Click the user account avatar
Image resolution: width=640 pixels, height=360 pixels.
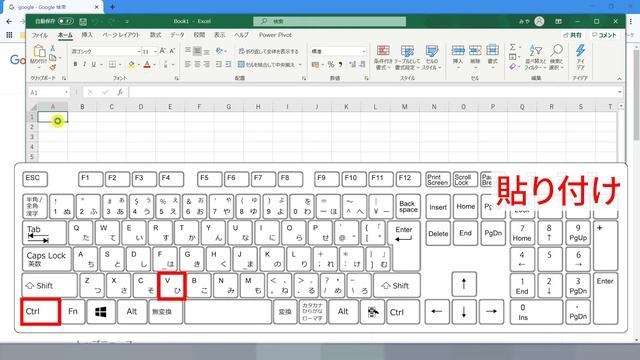[x=539, y=21]
